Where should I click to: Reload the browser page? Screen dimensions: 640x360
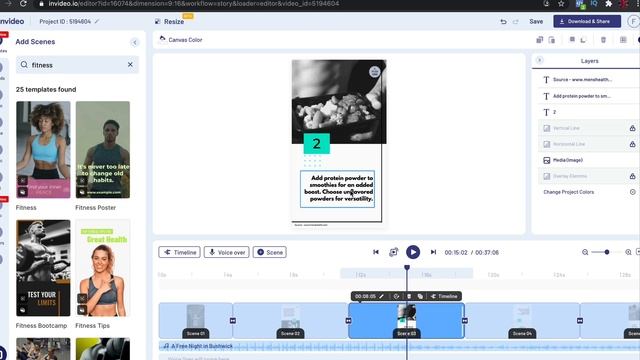click(23, 4)
